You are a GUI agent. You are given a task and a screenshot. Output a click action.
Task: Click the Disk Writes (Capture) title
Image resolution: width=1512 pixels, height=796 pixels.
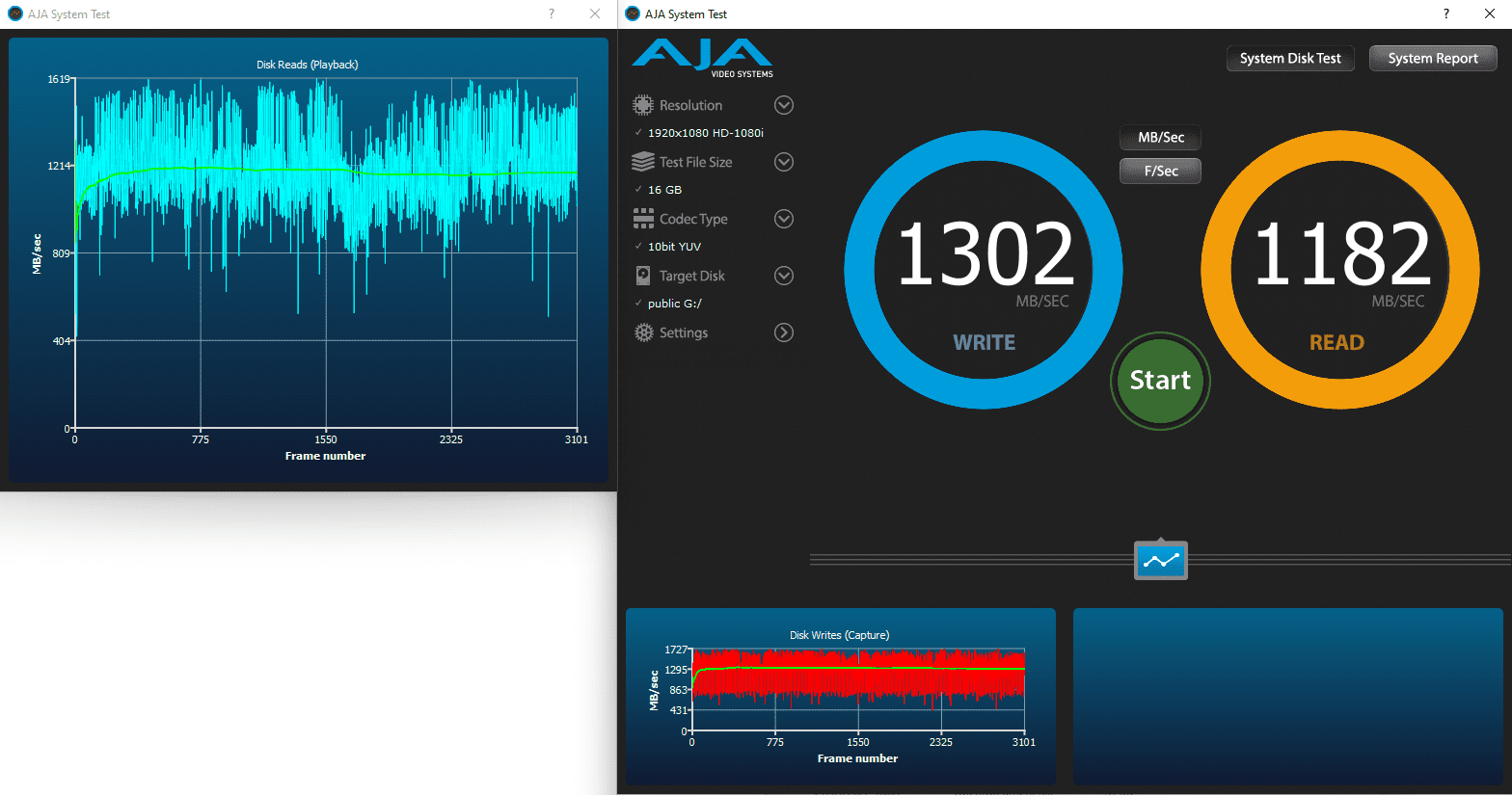click(x=839, y=635)
